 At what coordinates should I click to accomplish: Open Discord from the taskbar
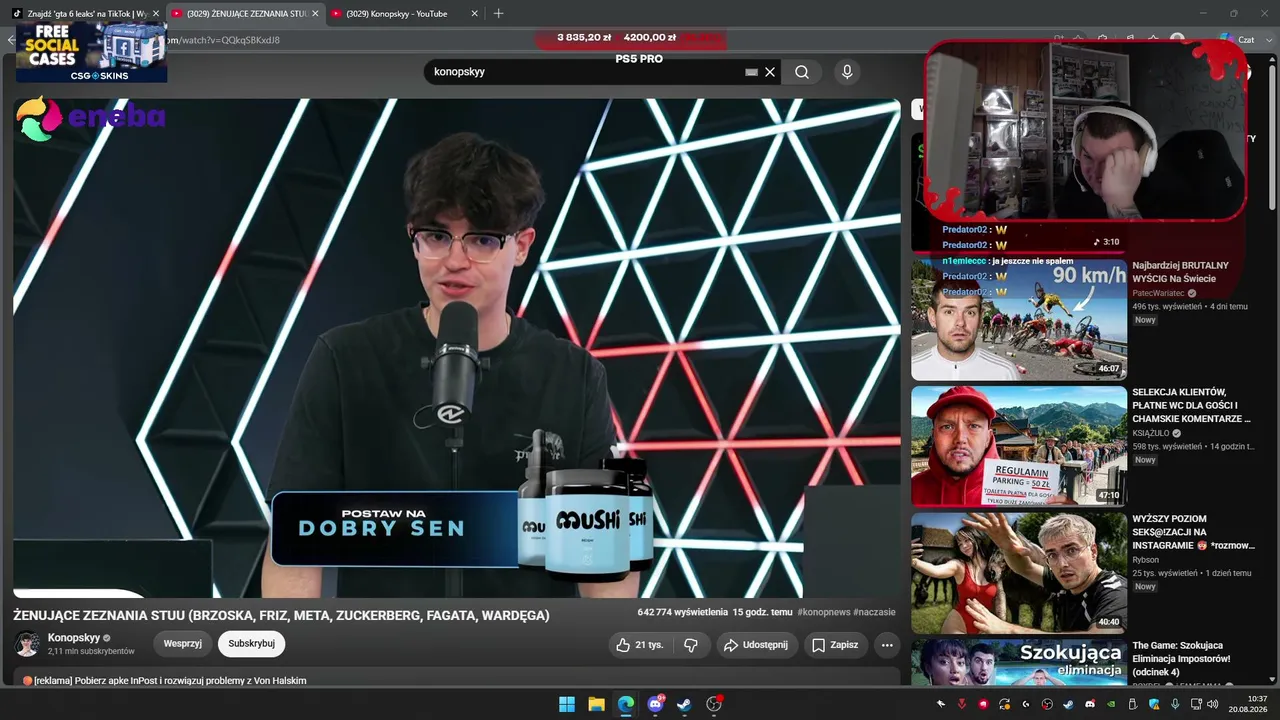pyautogui.click(x=655, y=704)
